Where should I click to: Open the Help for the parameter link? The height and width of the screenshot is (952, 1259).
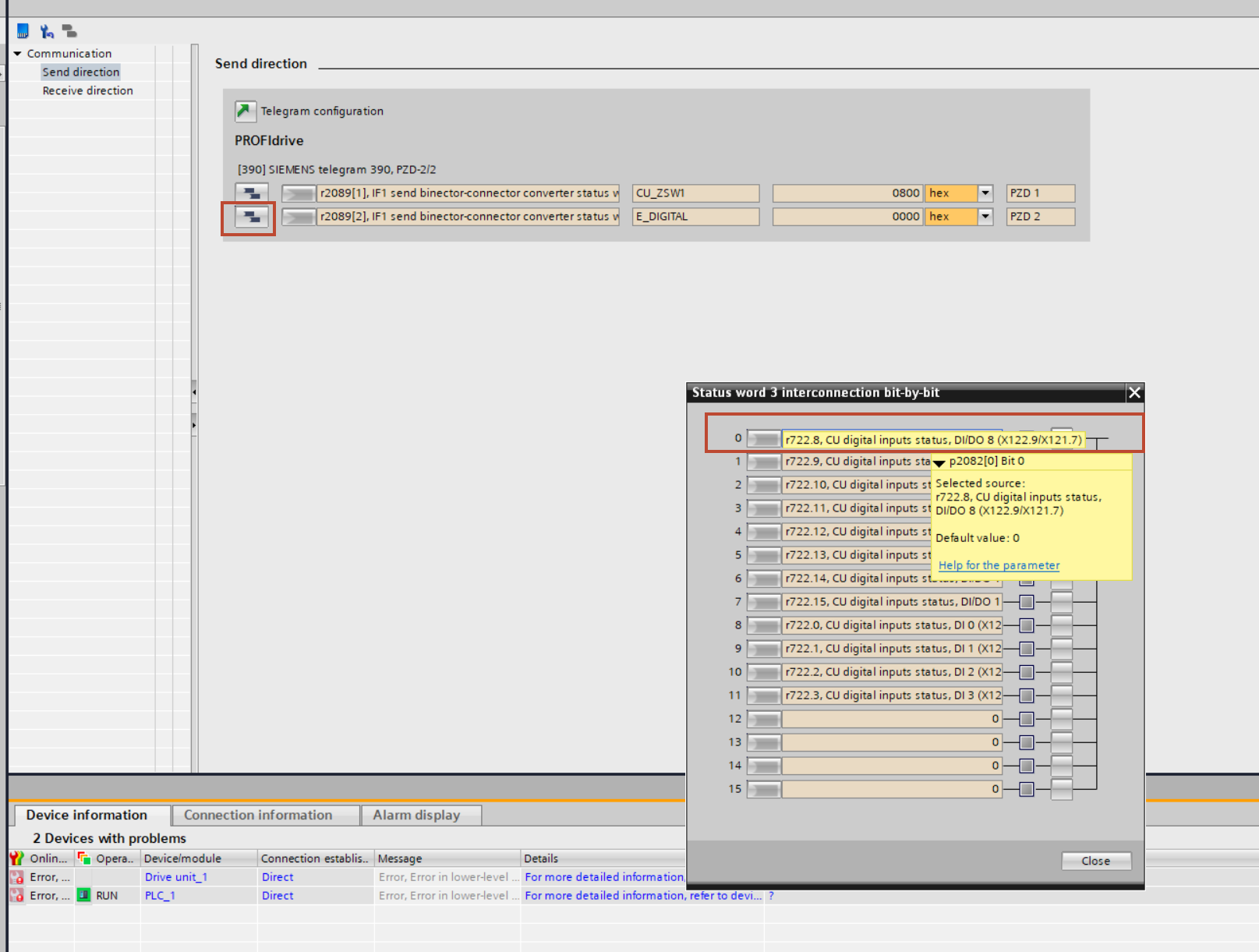tap(999, 565)
